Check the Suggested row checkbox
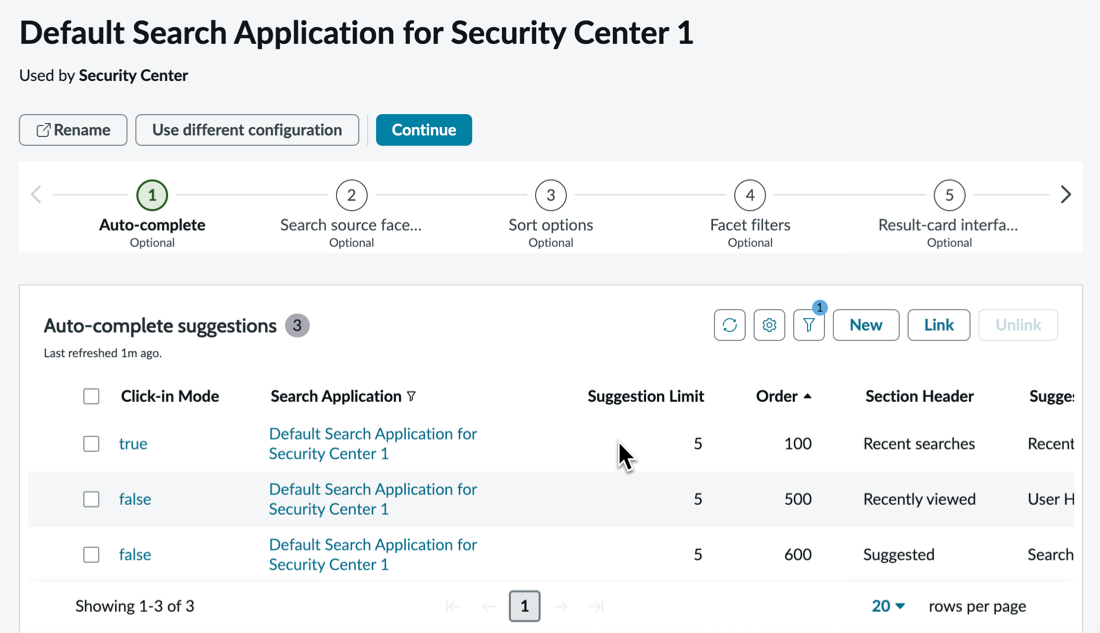This screenshot has width=1100, height=633. (91, 554)
